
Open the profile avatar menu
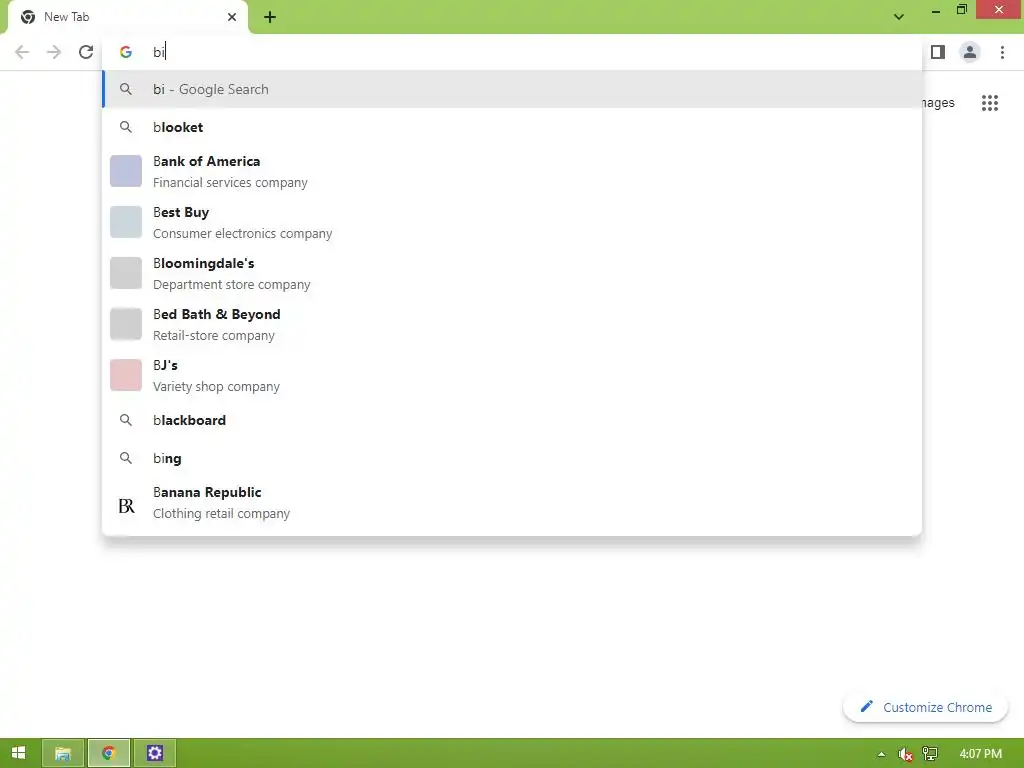tap(970, 52)
